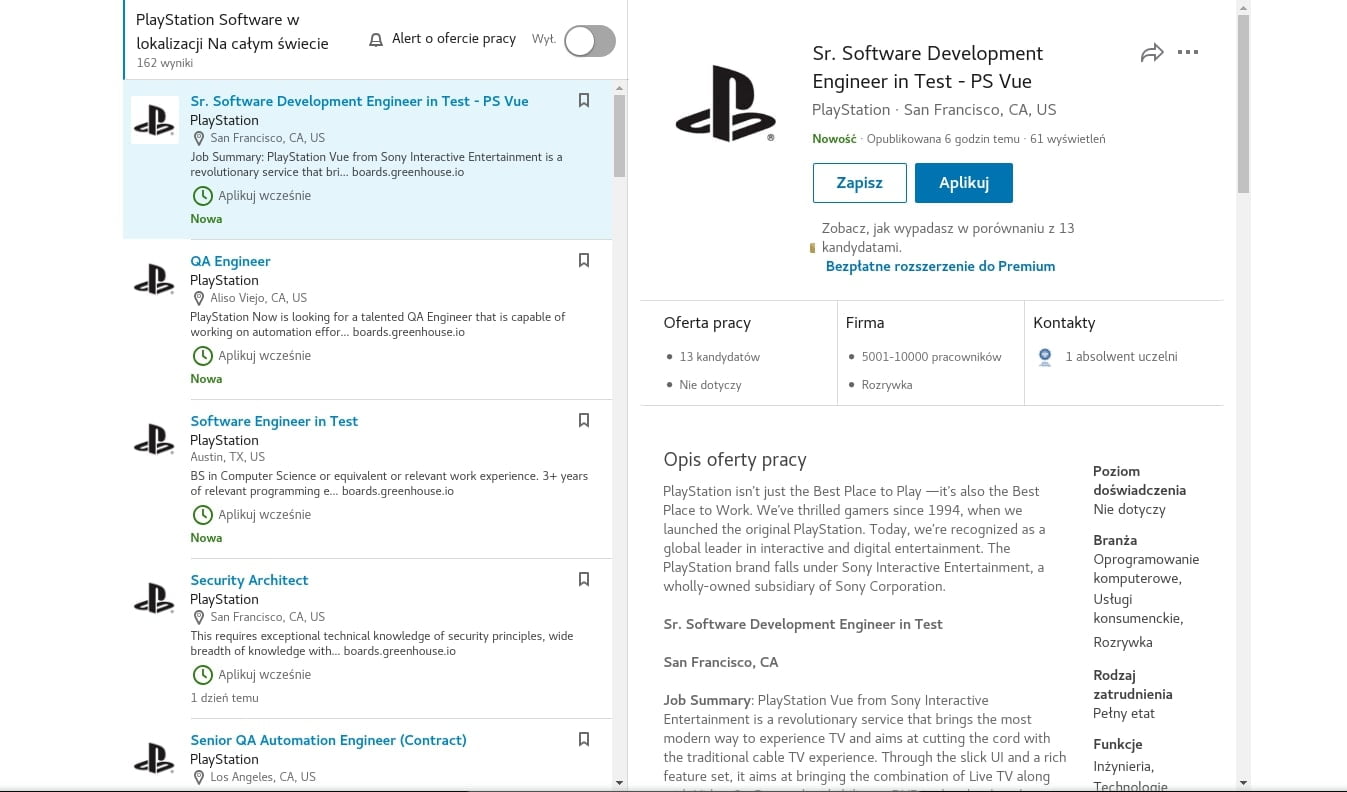The height and width of the screenshot is (792, 1347).
Task: Click the bell icon for Alert o ofercie pracy
Action: point(376,40)
